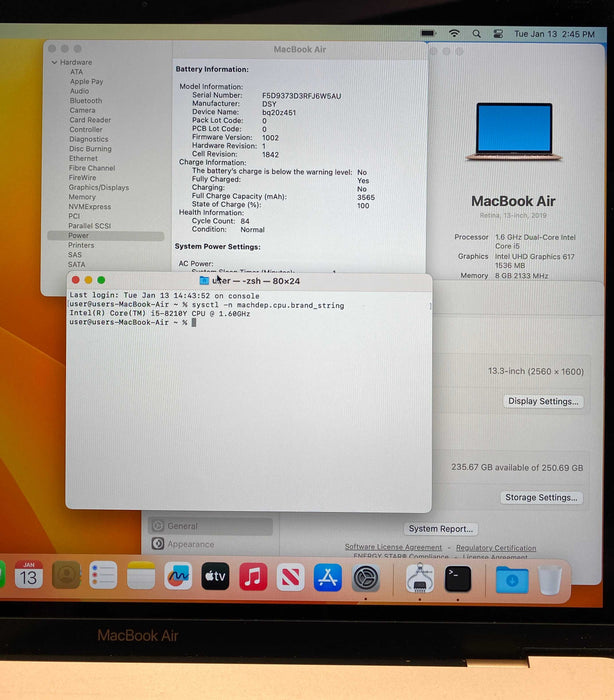614x700 pixels.
Task: Select Fibre Channel in the Hardware list
Action: (x=92, y=168)
